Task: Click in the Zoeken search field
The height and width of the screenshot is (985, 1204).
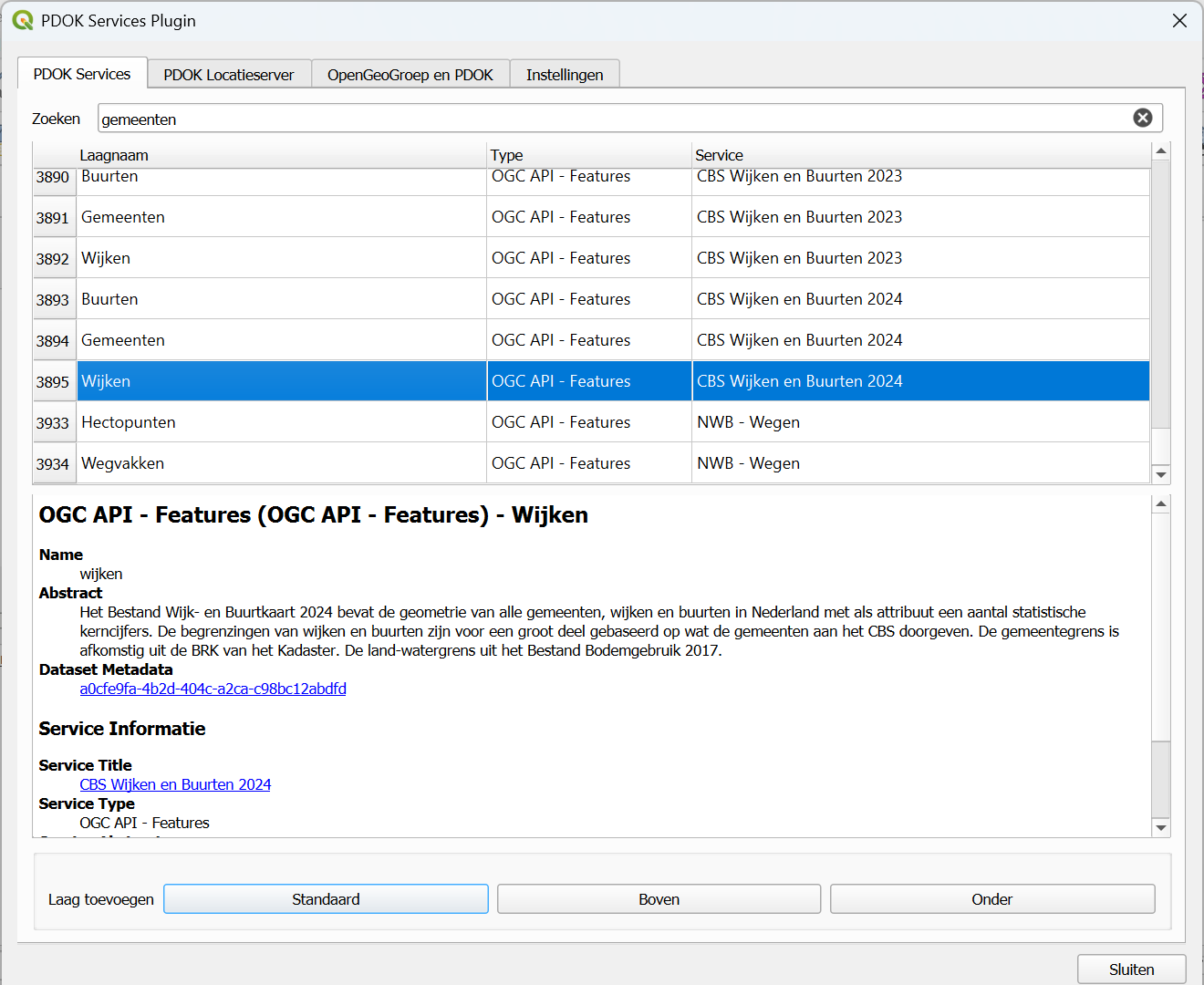Action: 611,119
